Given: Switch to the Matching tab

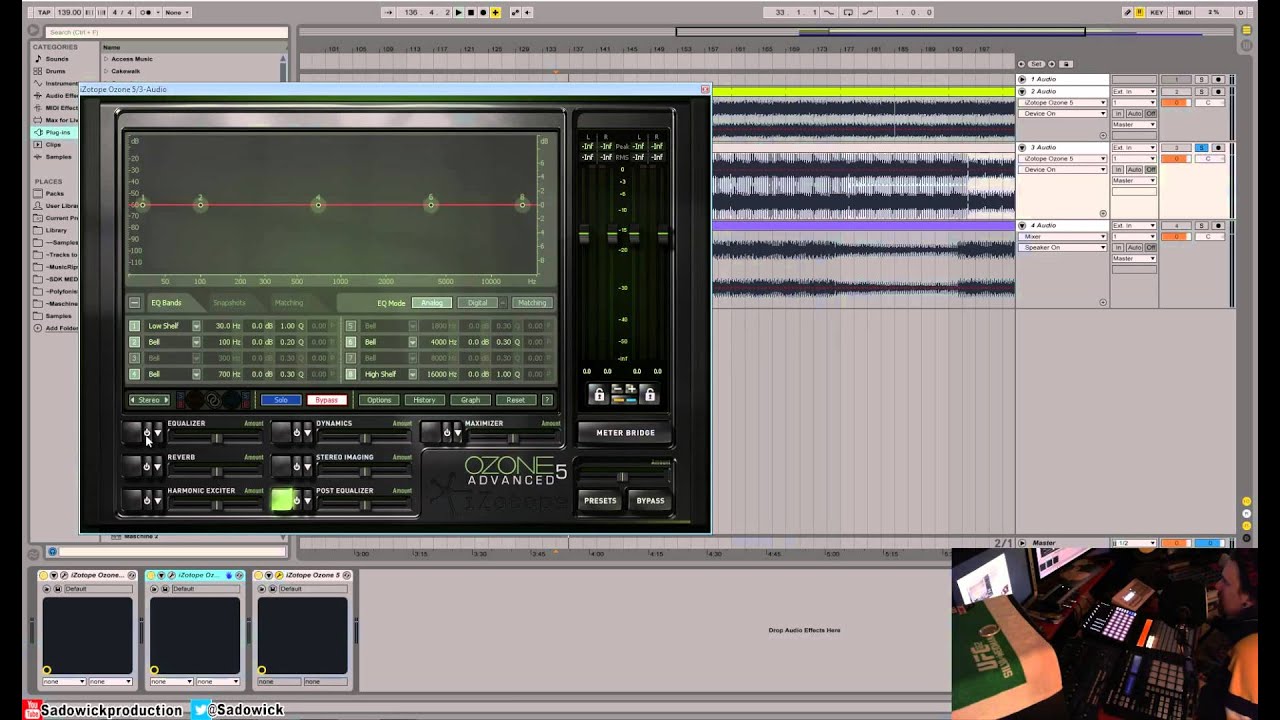Looking at the screenshot, I should pos(288,303).
